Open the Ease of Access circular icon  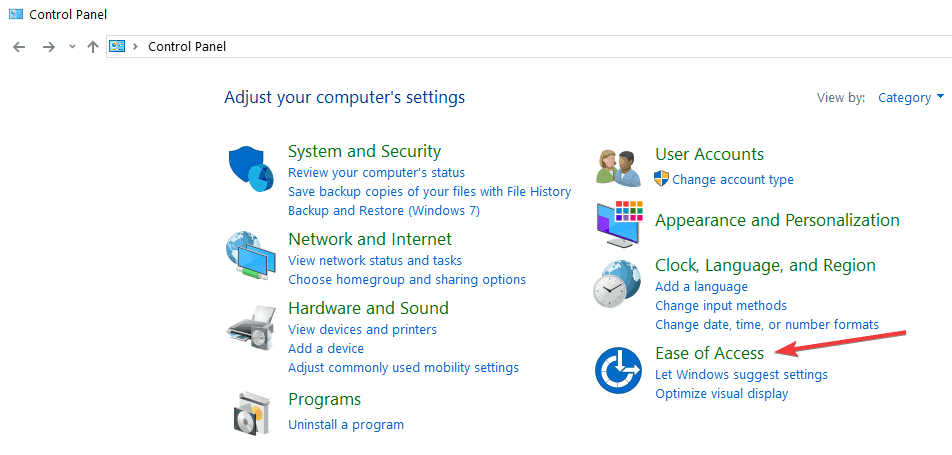pyautogui.click(x=618, y=370)
